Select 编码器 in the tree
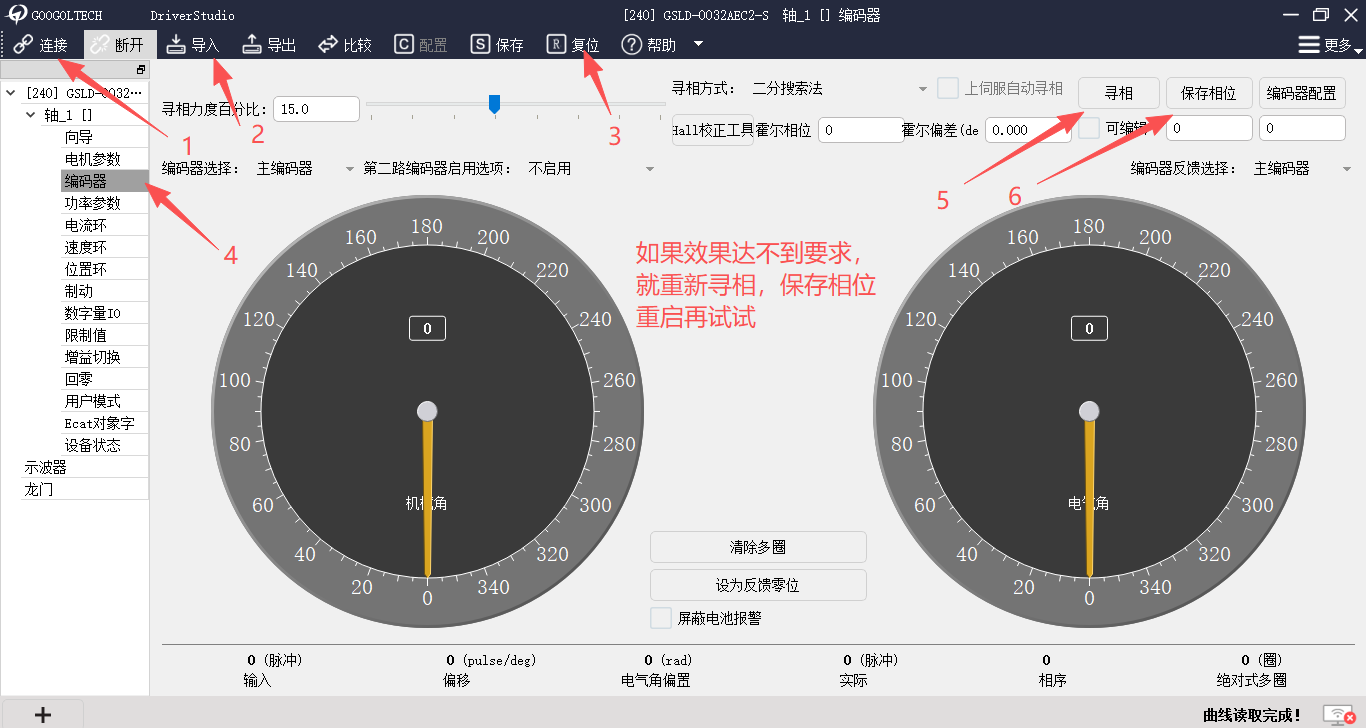 105,181
